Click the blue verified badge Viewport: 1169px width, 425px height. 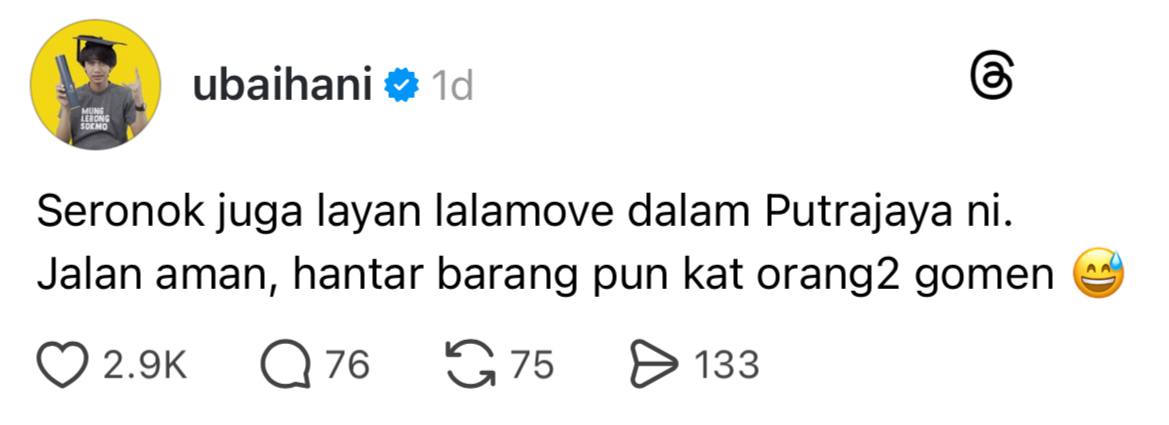(x=400, y=88)
